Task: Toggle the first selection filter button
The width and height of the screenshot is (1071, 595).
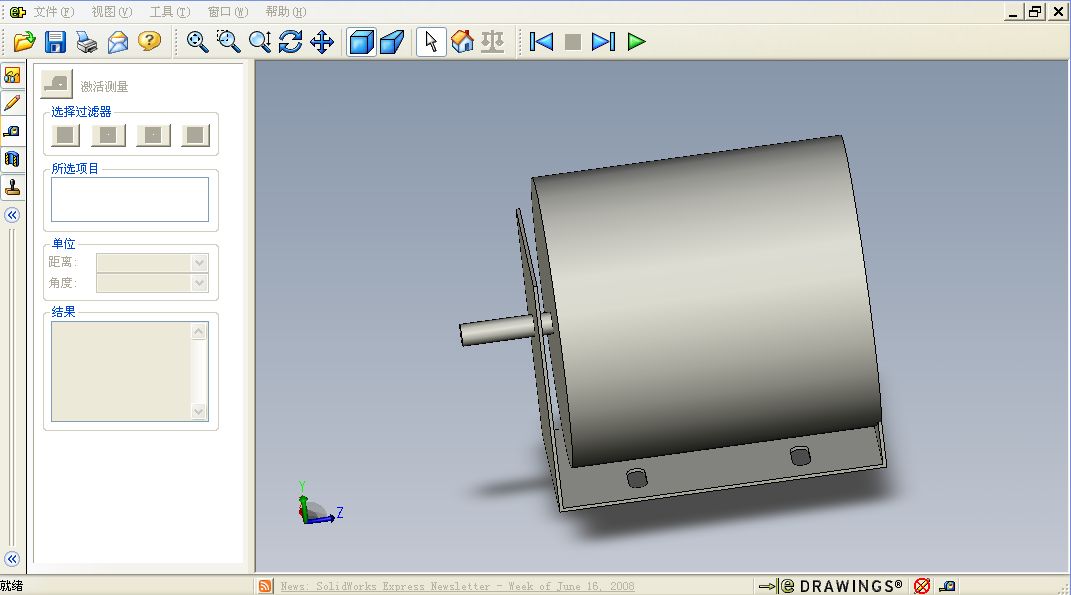Action: coord(66,135)
